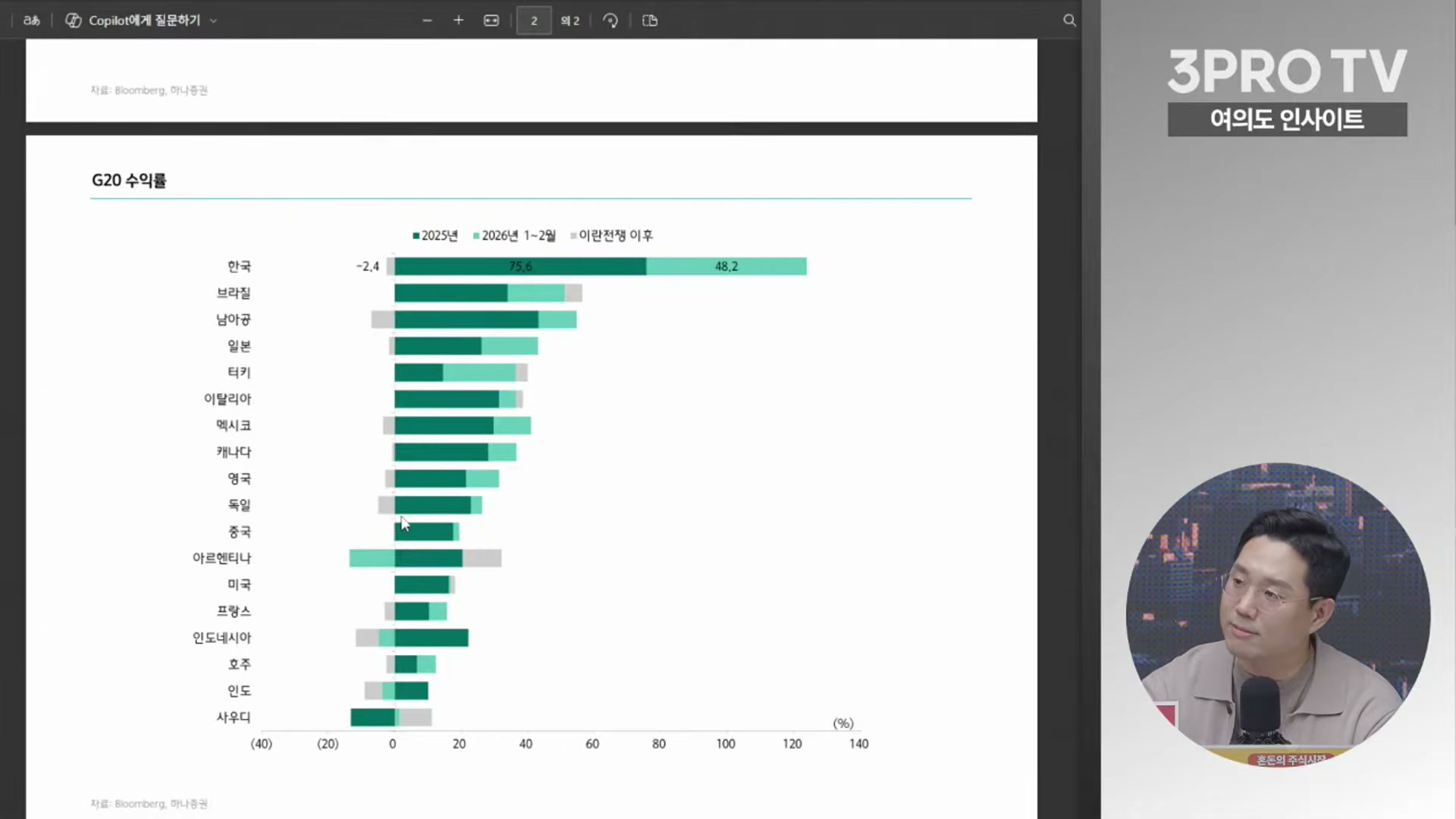1456x819 pixels.
Task: Click the 이란전쟁 이후 gray legend swatch
Action: 573,236
